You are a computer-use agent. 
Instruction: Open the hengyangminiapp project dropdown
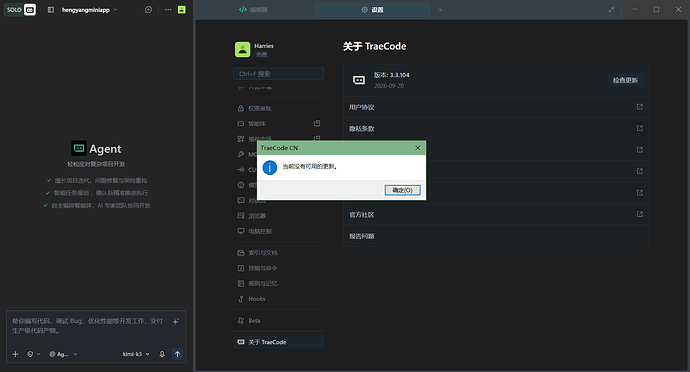tap(90, 10)
